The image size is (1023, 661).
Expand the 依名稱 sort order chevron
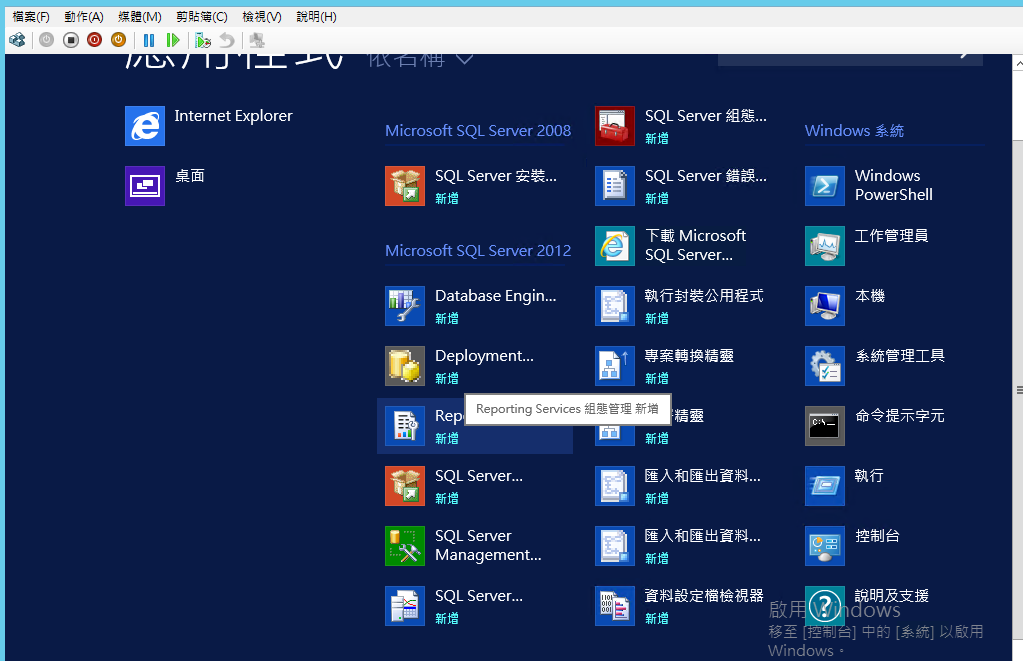click(x=465, y=59)
